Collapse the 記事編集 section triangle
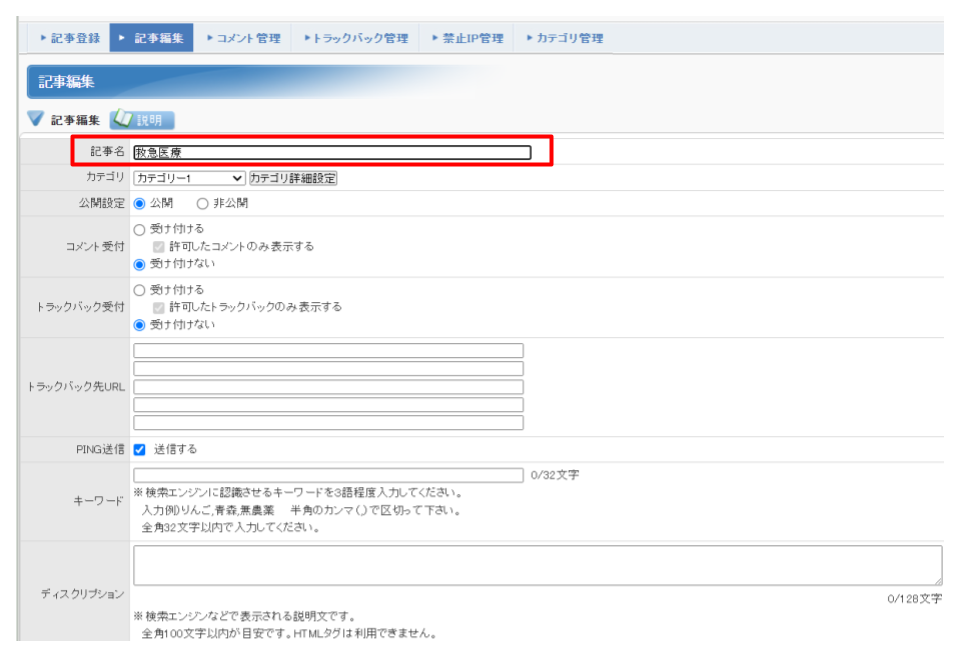This screenshot has width=960, height=650. [36, 119]
